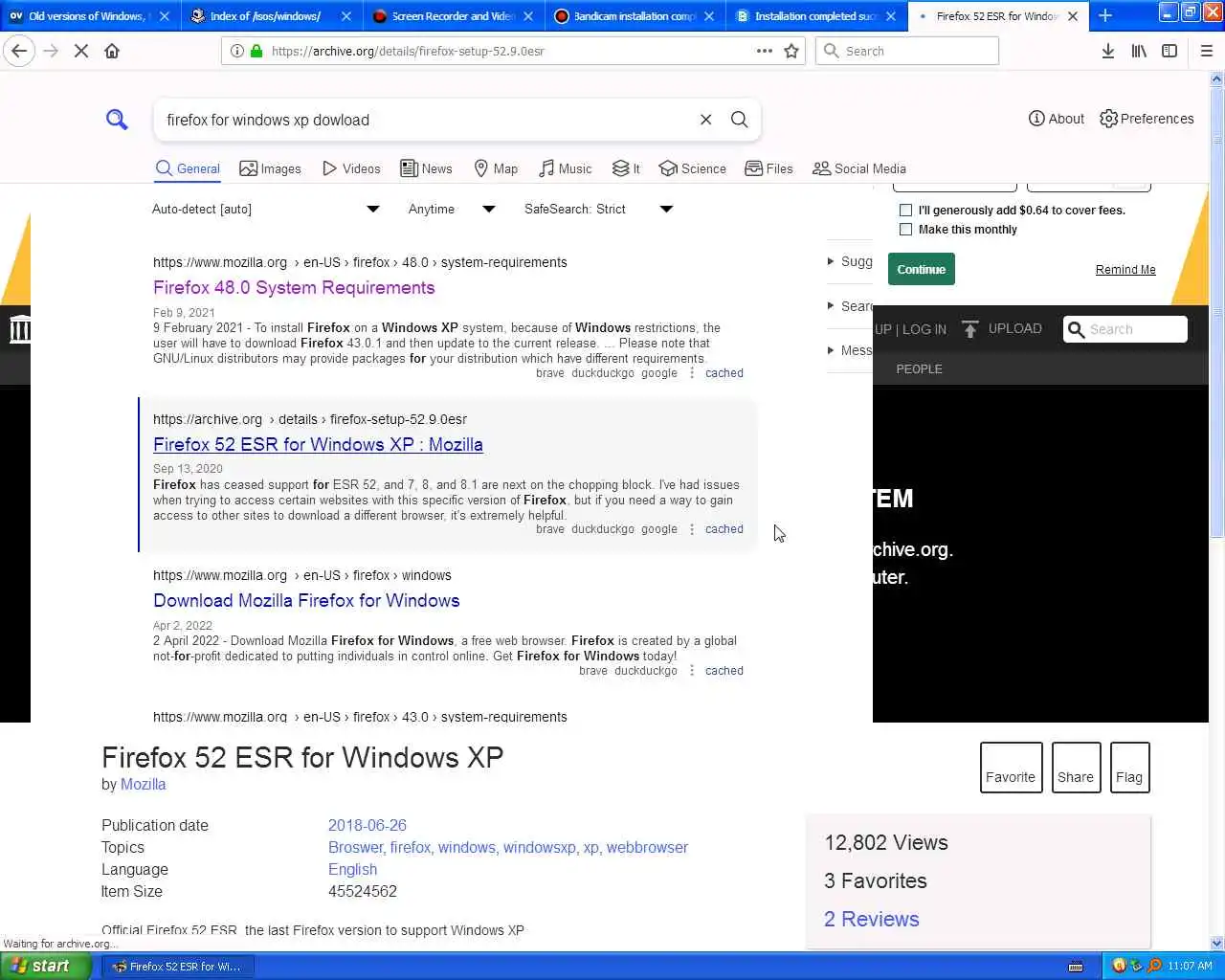Show sidebars using the sidebar icon
The image size is (1225, 980).
[x=1169, y=51]
